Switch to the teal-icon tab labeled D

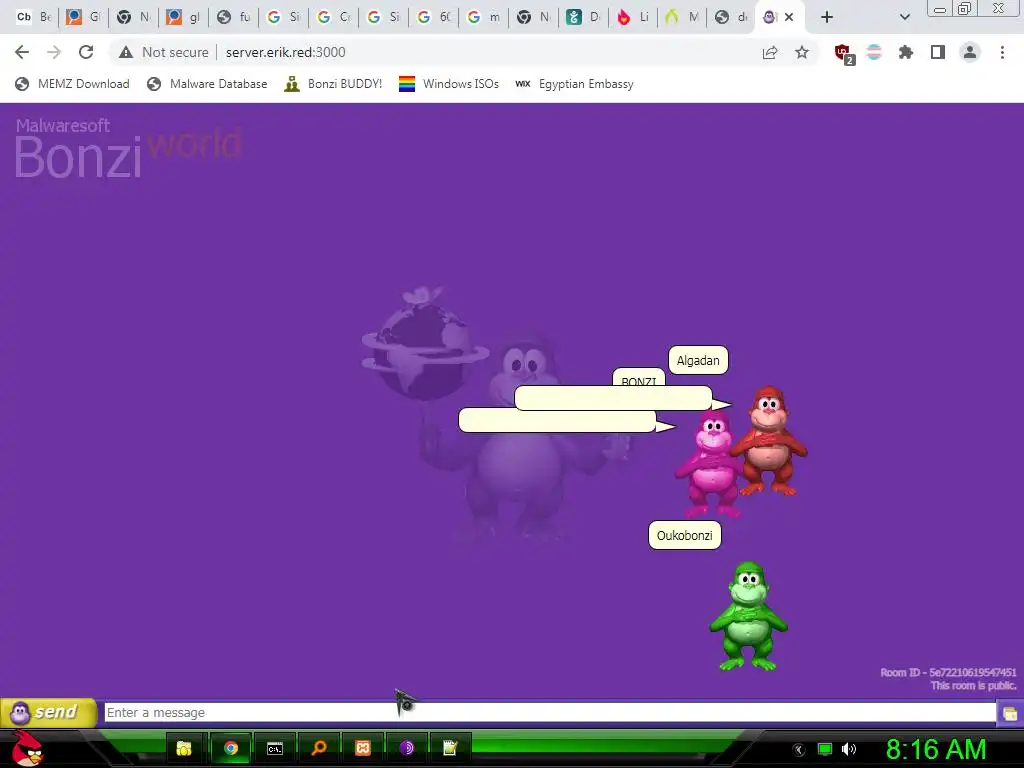(583, 17)
